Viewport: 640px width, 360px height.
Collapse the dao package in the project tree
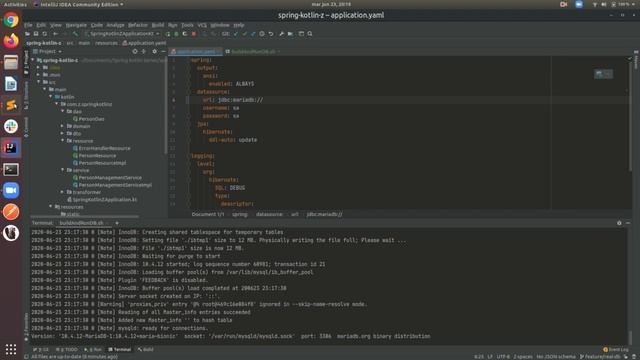click(63, 111)
